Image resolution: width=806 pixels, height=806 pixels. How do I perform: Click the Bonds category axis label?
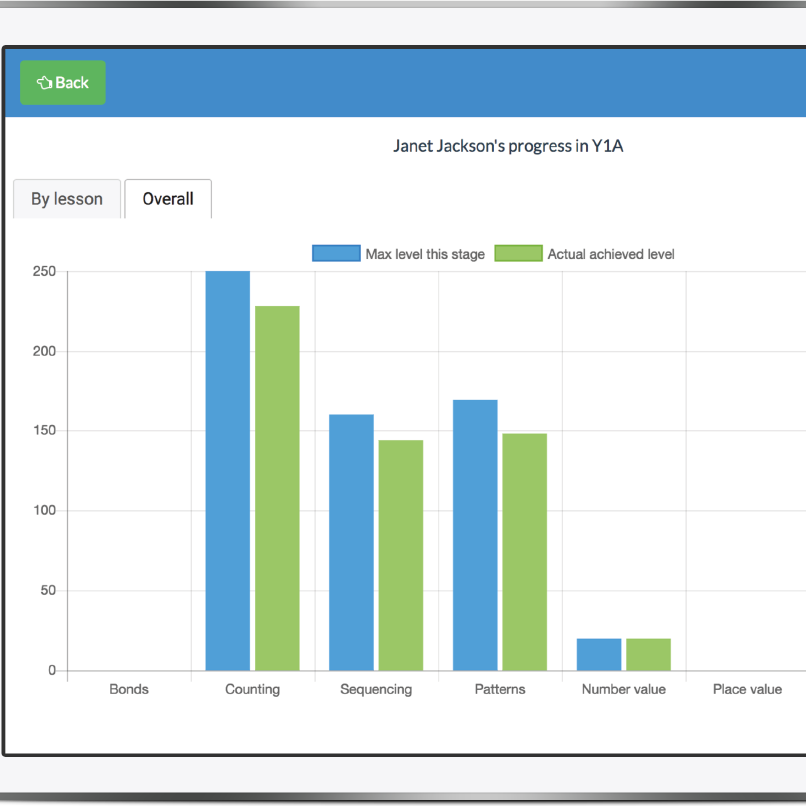pos(129,689)
